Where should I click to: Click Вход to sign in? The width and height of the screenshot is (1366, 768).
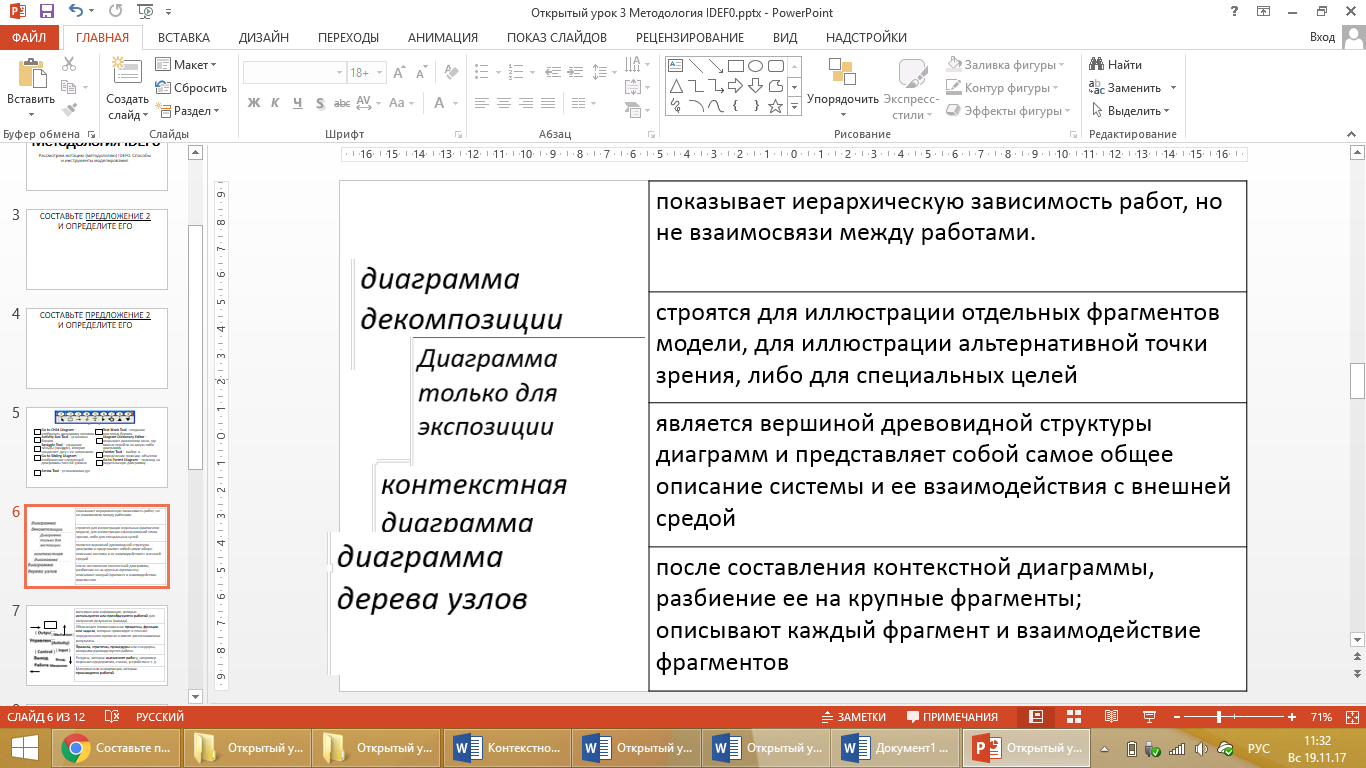(x=1322, y=38)
